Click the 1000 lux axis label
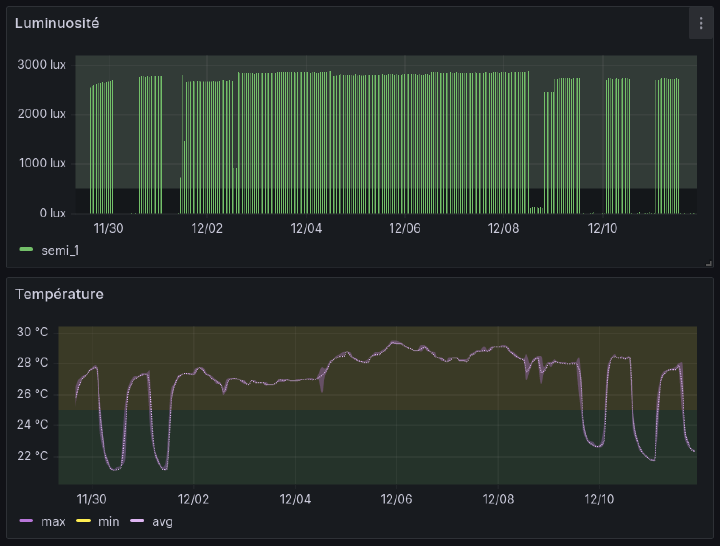Viewport: 720px width, 546px height. [42, 163]
